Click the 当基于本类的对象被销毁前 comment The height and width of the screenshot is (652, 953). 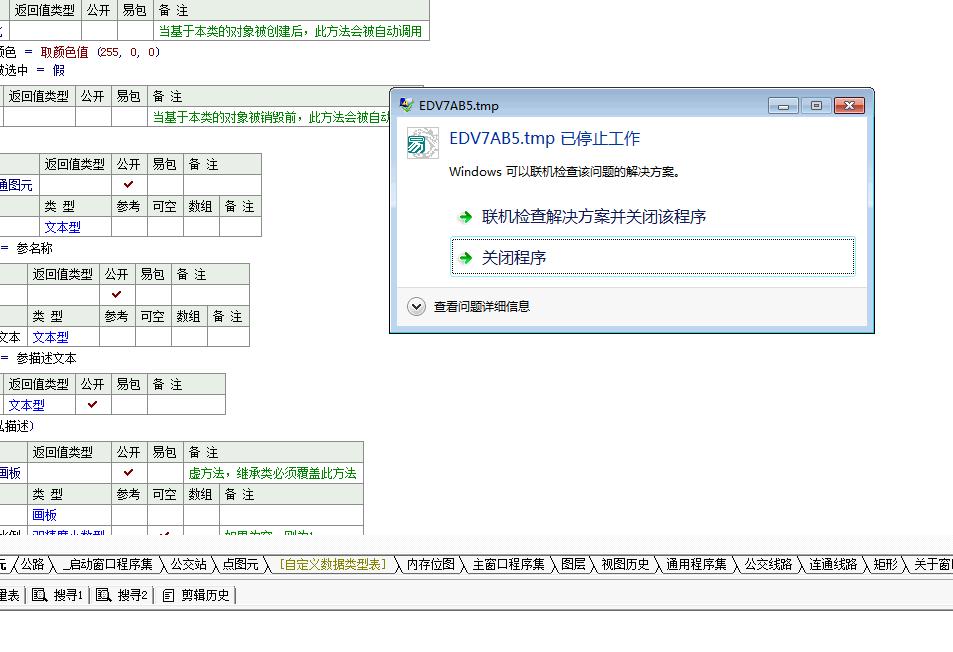[x=270, y=117]
